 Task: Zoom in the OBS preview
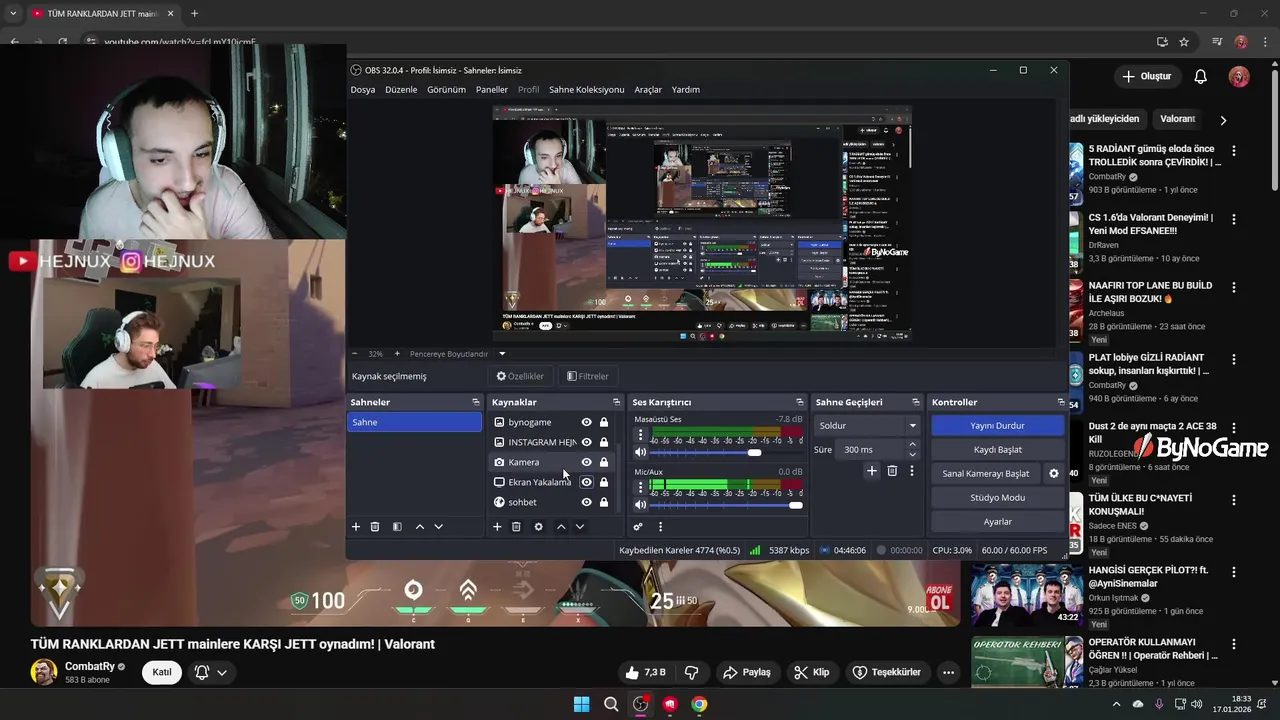[x=397, y=354]
